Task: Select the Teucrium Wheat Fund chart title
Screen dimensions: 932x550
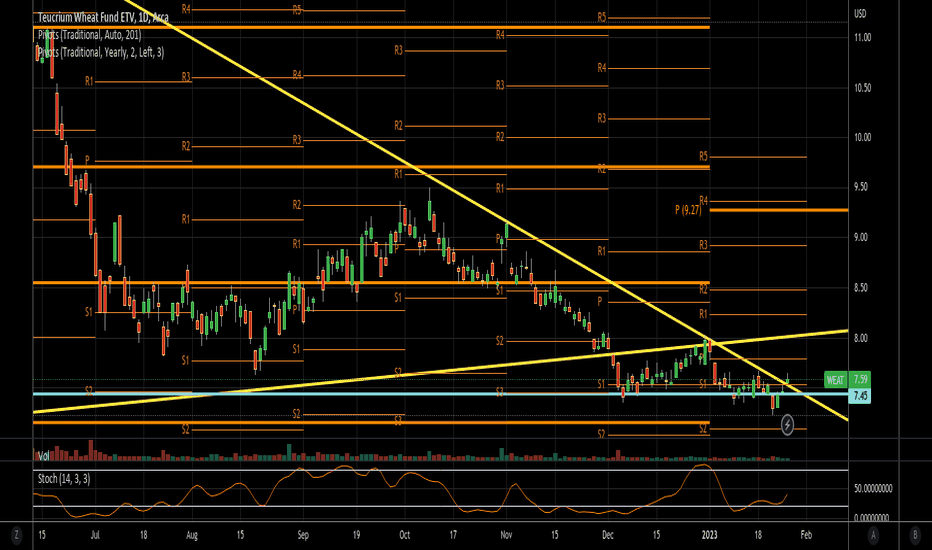Action: click(x=103, y=18)
